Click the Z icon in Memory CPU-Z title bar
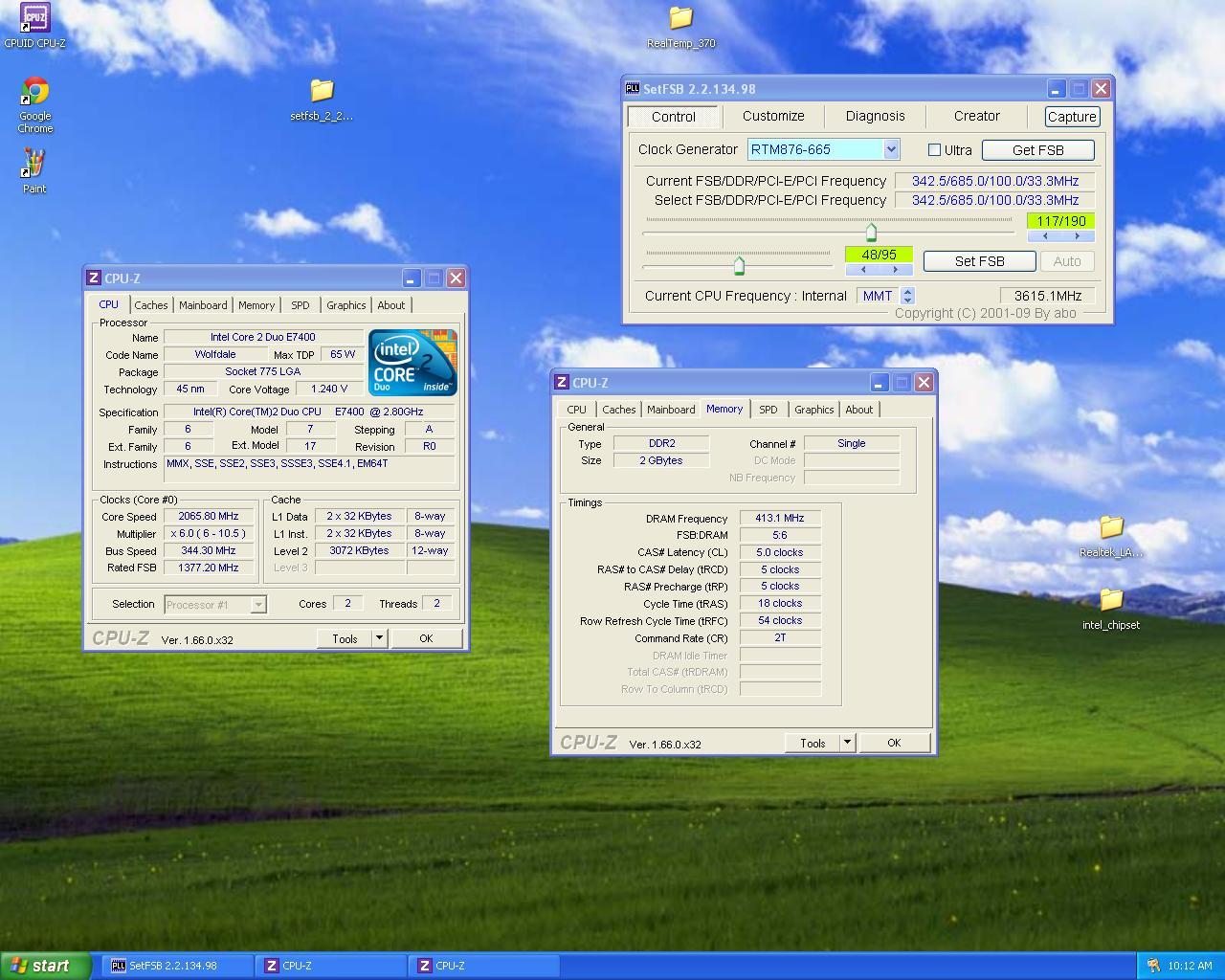The height and width of the screenshot is (980, 1225). [x=562, y=382]
